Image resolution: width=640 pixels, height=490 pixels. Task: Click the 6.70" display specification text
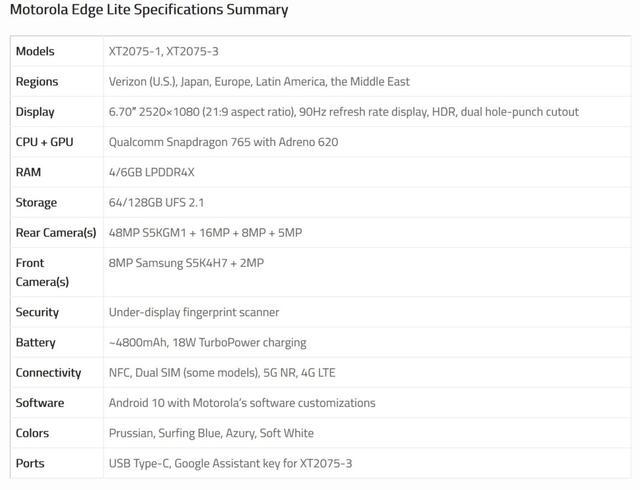click(x=343, y=112)
